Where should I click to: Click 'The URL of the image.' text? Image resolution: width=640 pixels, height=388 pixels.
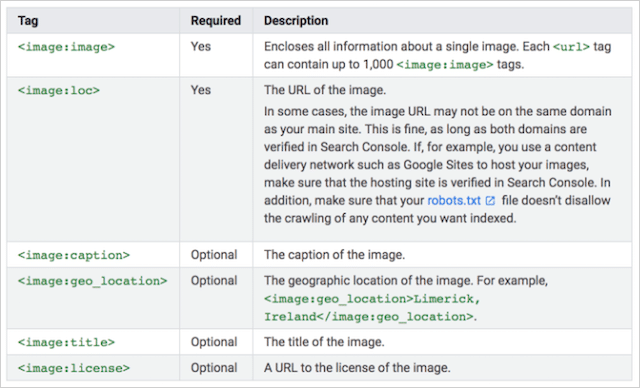325,90
